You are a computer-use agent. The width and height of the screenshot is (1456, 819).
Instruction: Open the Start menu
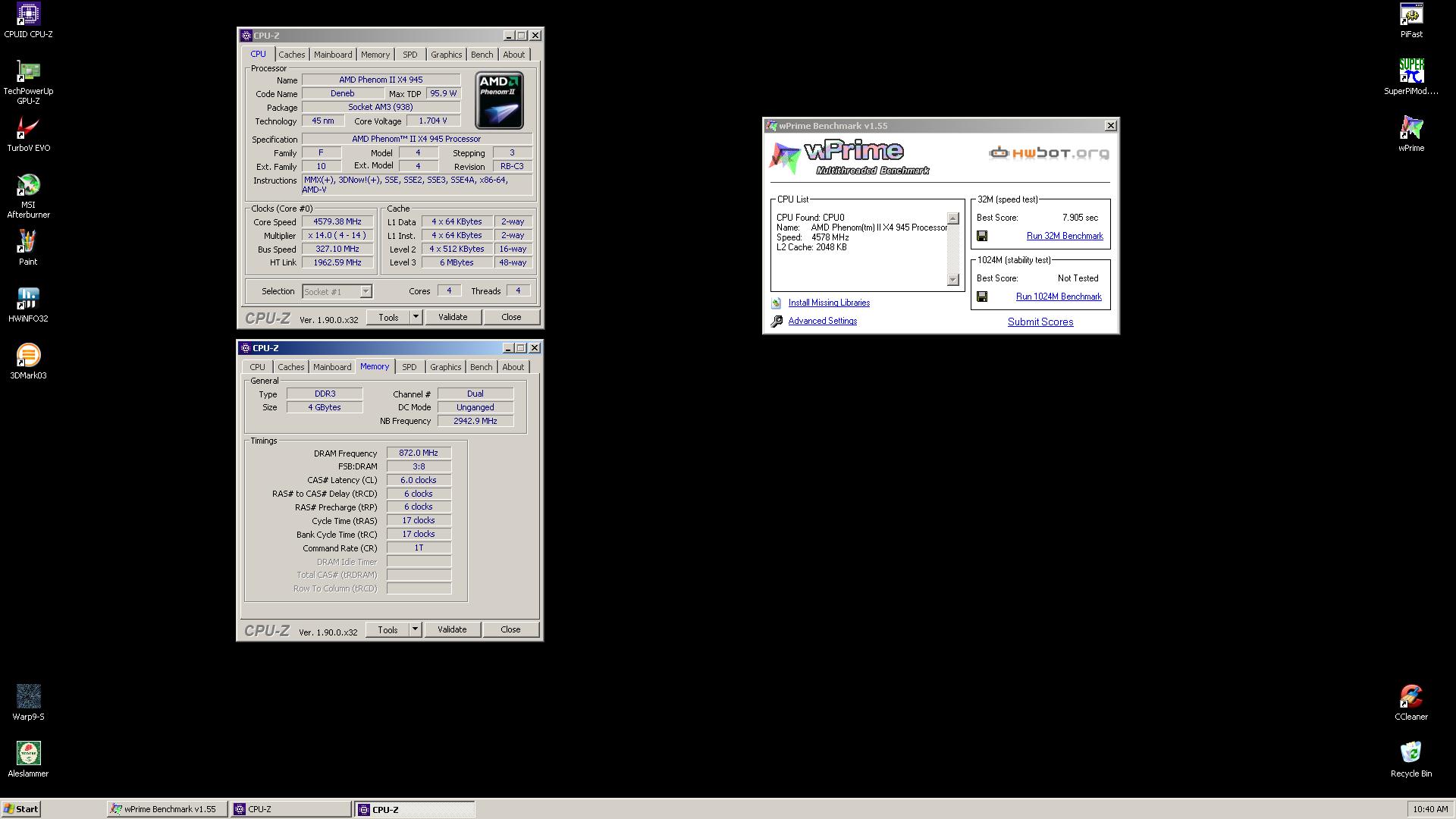coord(21,809)
